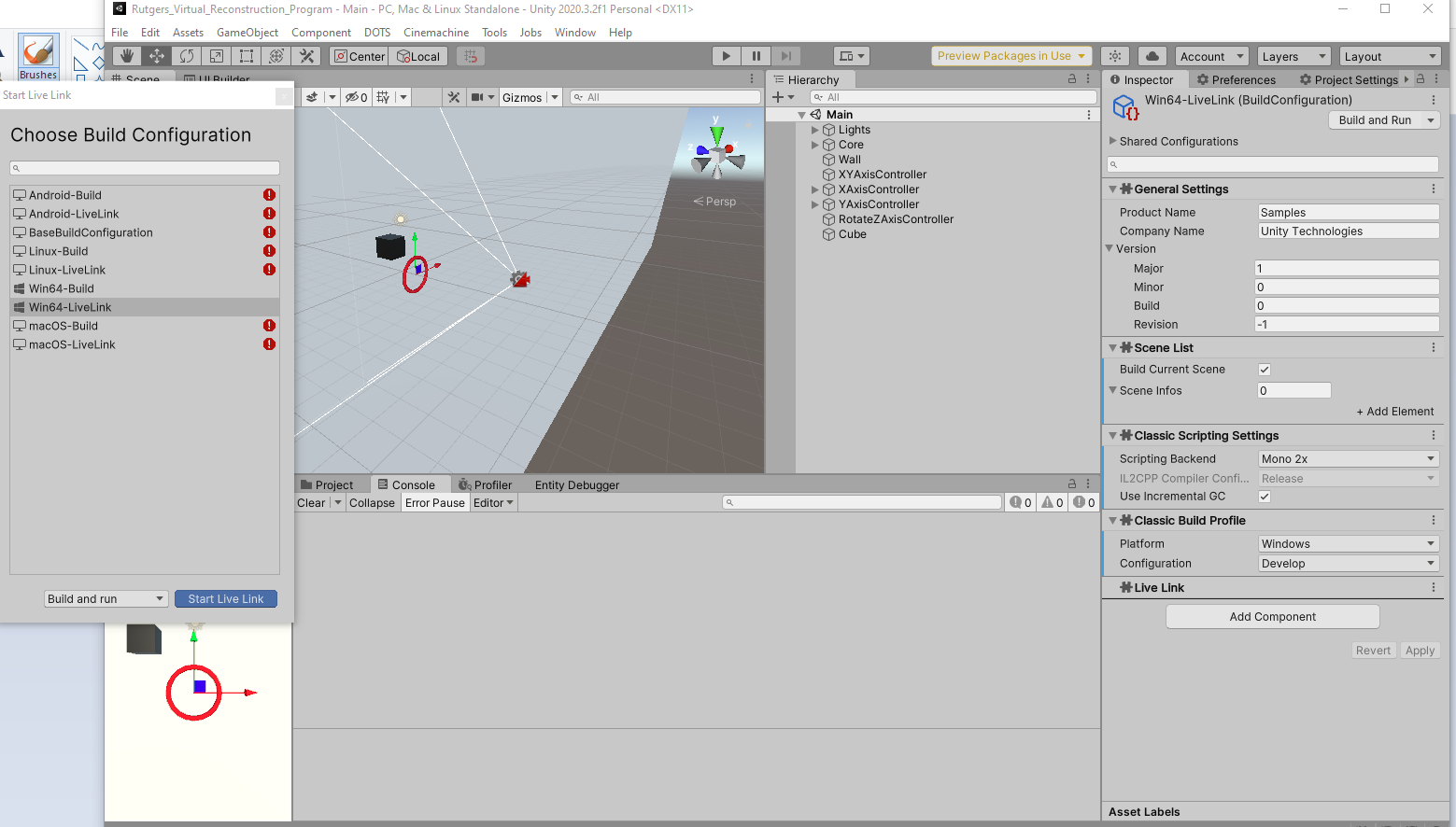Open the GameObject menu
1456x827 pixels.
point(247,33)
